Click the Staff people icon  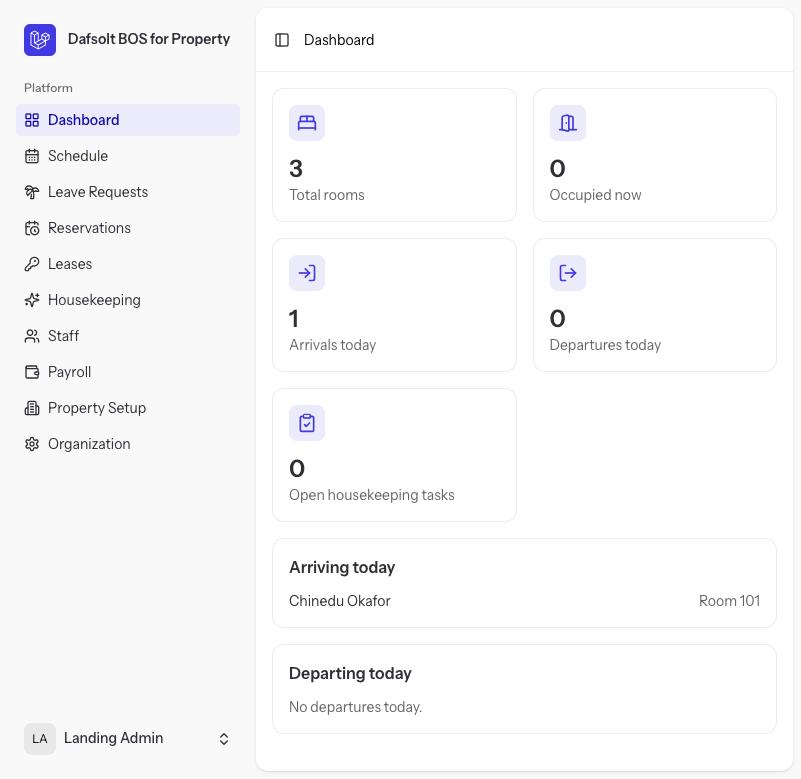32,336
